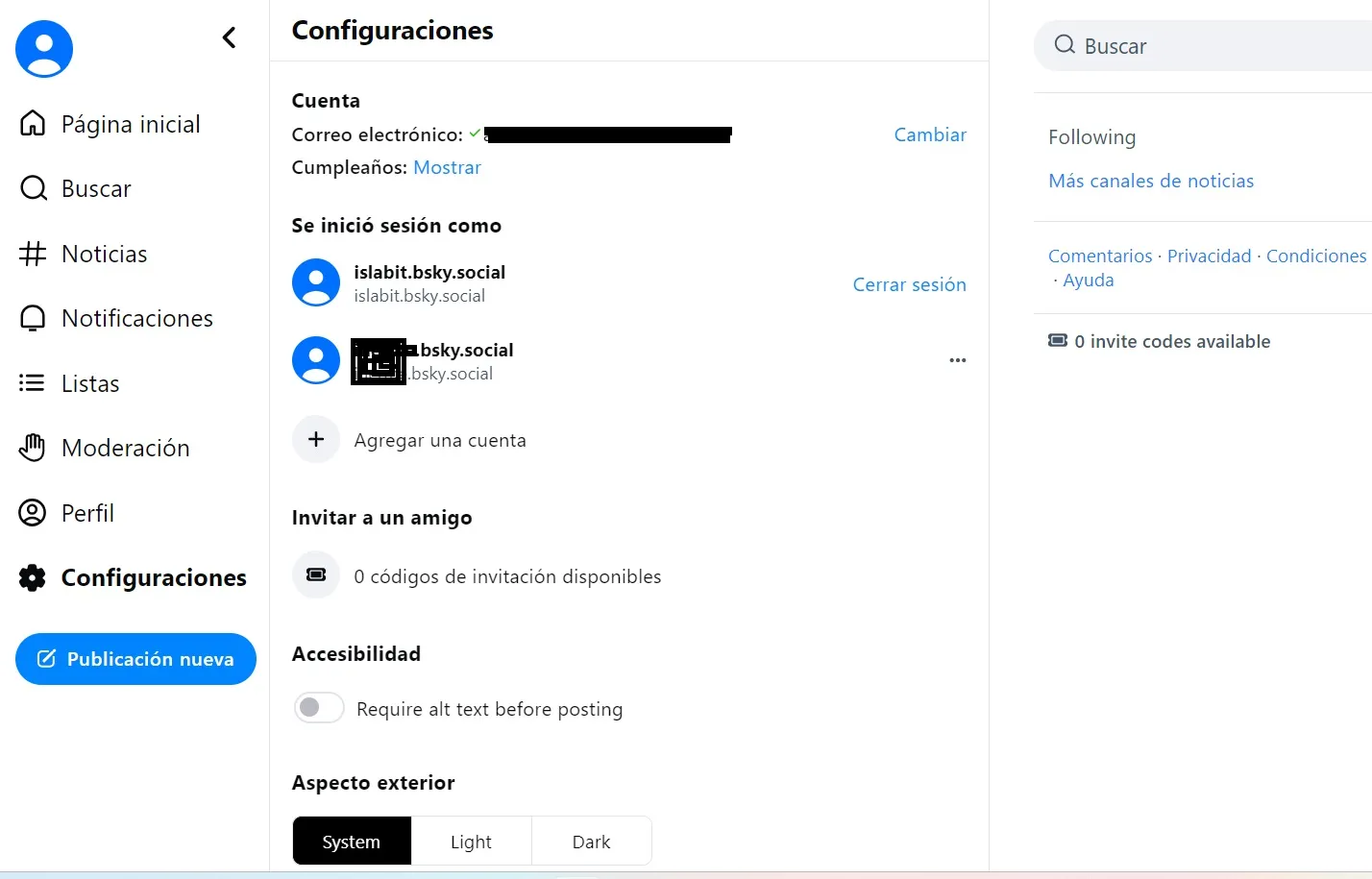
Task: Click the Buscar magnifier icon in sidebar
Action: pos(33,188)
